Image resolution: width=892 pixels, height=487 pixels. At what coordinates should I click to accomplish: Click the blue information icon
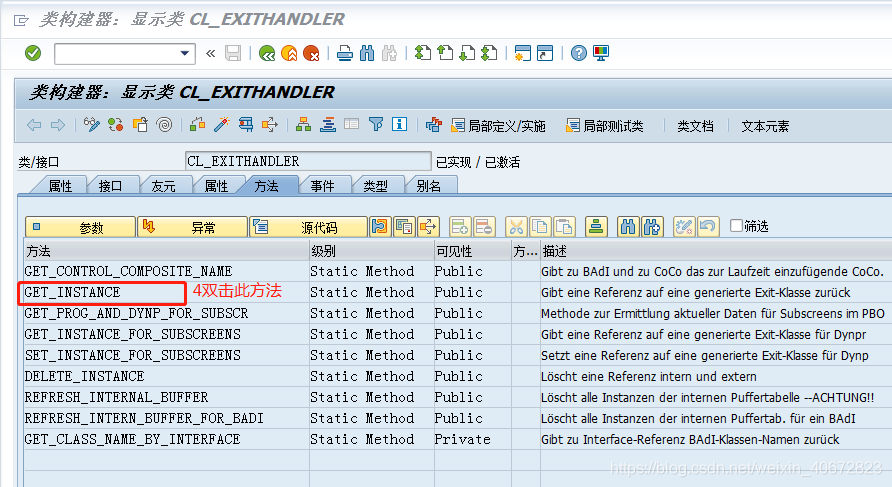click(x=399, y=125)
